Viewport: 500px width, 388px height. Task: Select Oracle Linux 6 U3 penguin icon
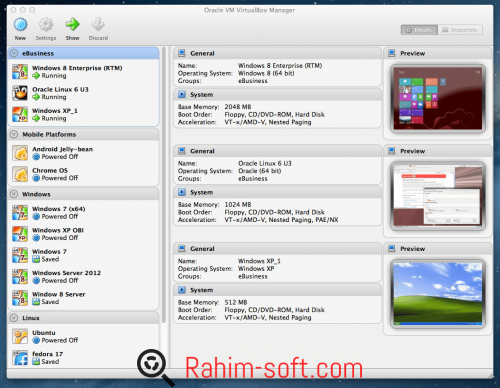(x=20, y=93)
